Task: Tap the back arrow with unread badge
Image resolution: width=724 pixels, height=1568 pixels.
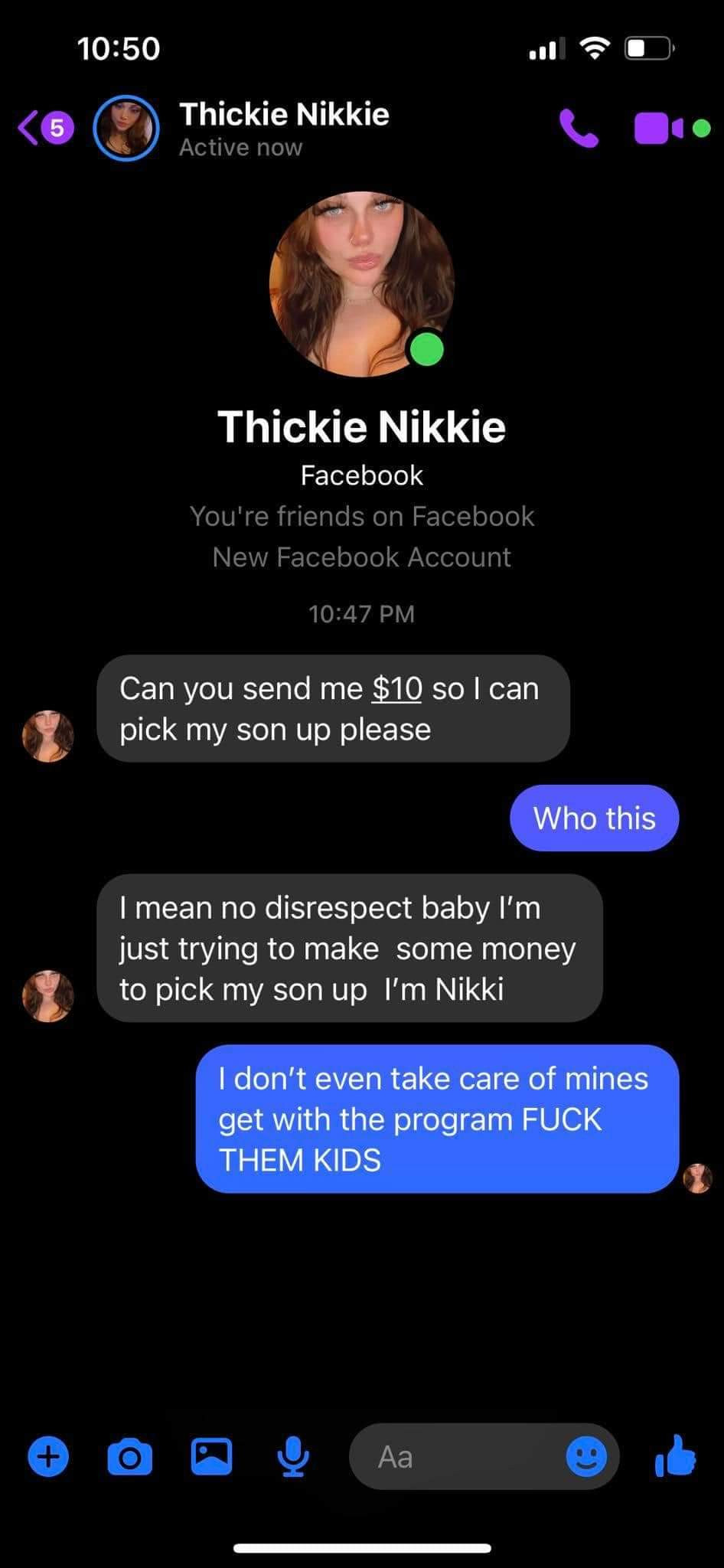Action: 46,128
